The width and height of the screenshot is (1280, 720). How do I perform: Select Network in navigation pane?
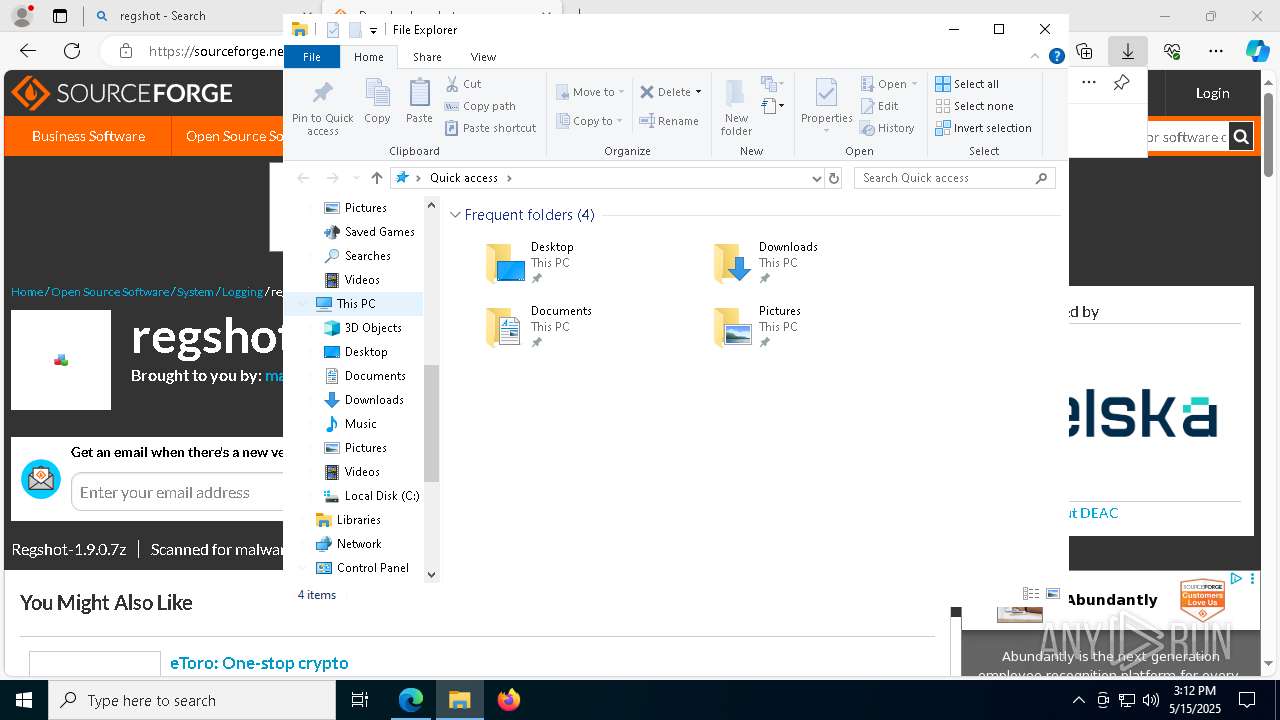[x=348, y=544]
